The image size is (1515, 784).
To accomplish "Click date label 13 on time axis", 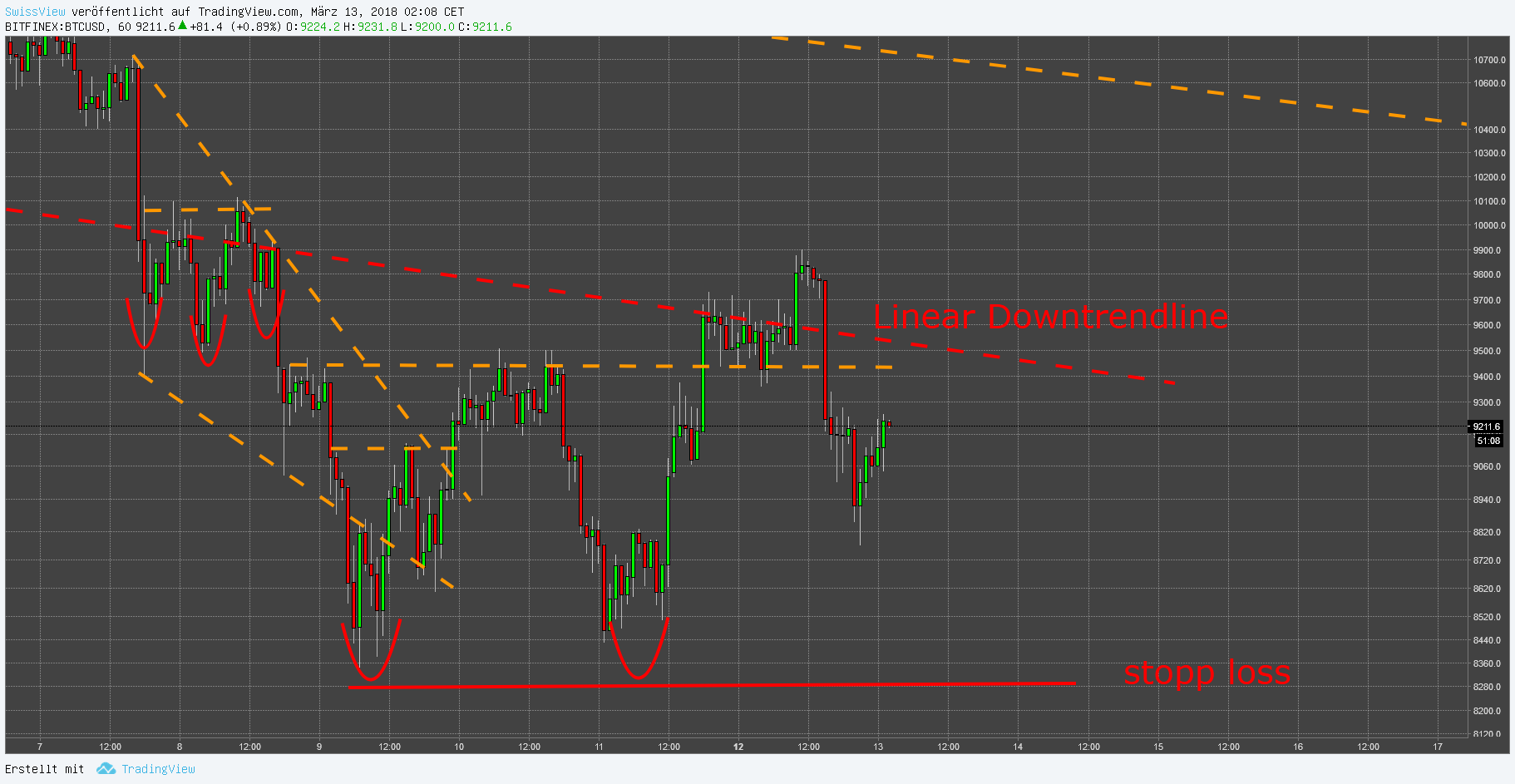I will click(878, 747).
